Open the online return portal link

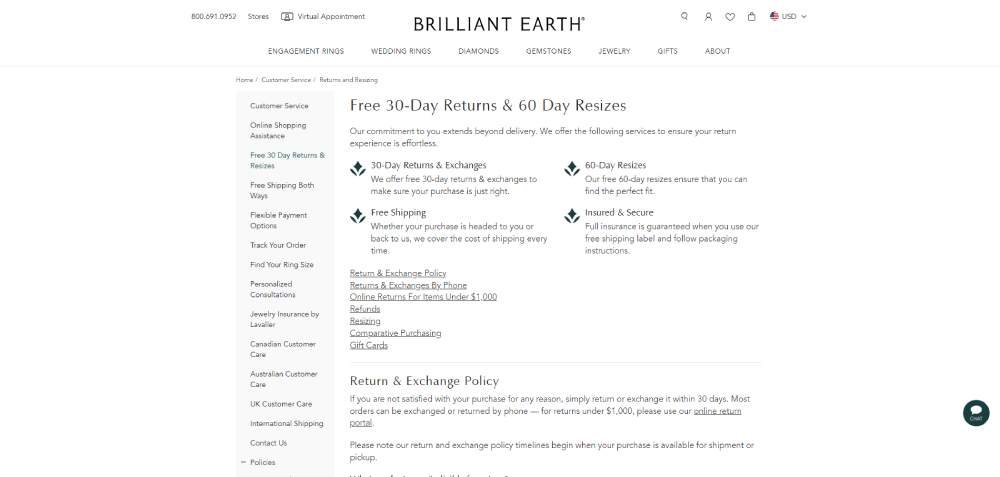717,411
